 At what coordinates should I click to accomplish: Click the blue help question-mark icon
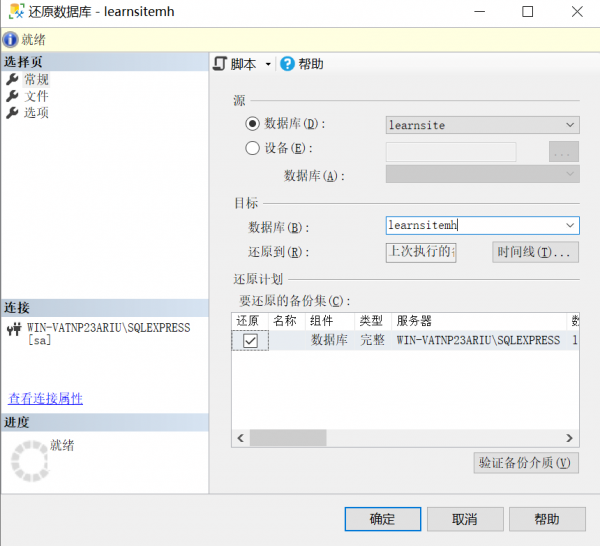(x=287, y=64)
